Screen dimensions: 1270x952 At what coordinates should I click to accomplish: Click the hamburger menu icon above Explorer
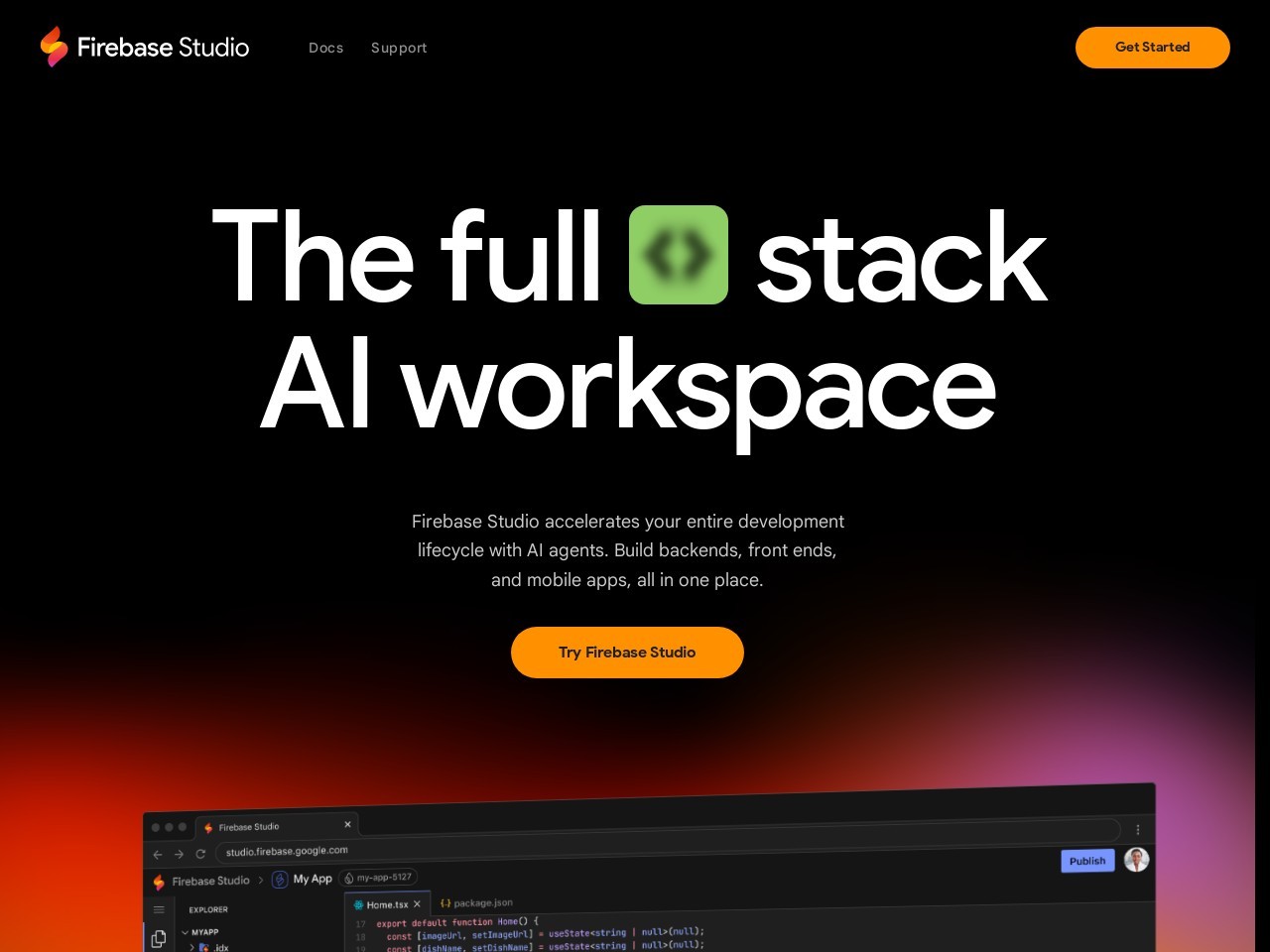pos(159,909)
